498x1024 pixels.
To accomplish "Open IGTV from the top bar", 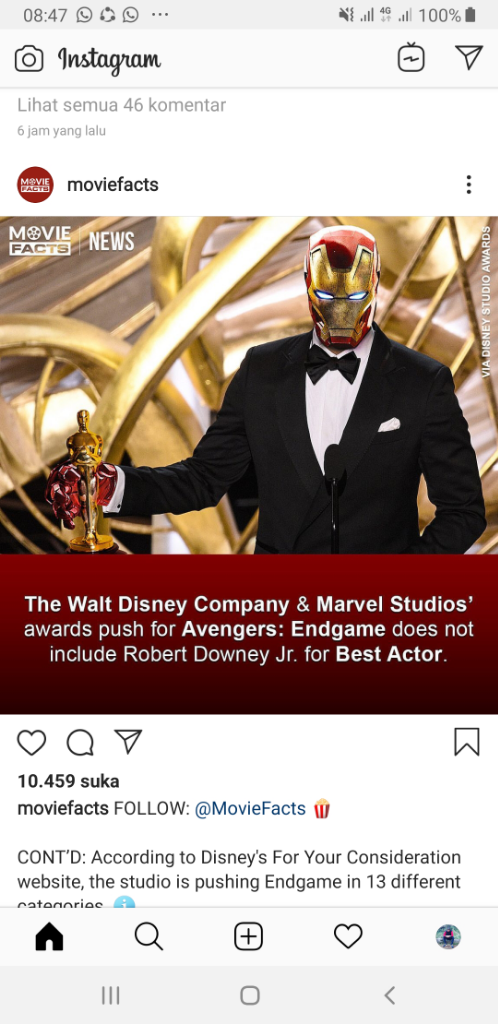I will (411, 57).
